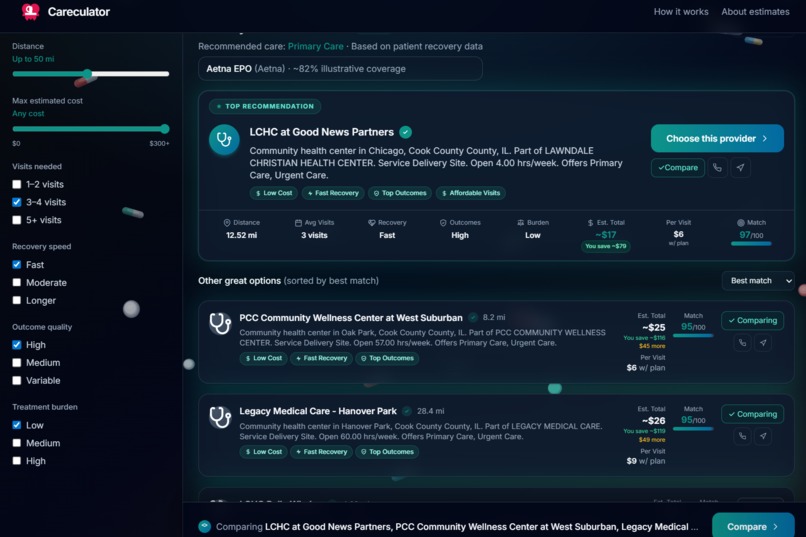The image size is (806, 537).
Task: Click the Max estimated cost slider handle
Action: click(164, 128)
